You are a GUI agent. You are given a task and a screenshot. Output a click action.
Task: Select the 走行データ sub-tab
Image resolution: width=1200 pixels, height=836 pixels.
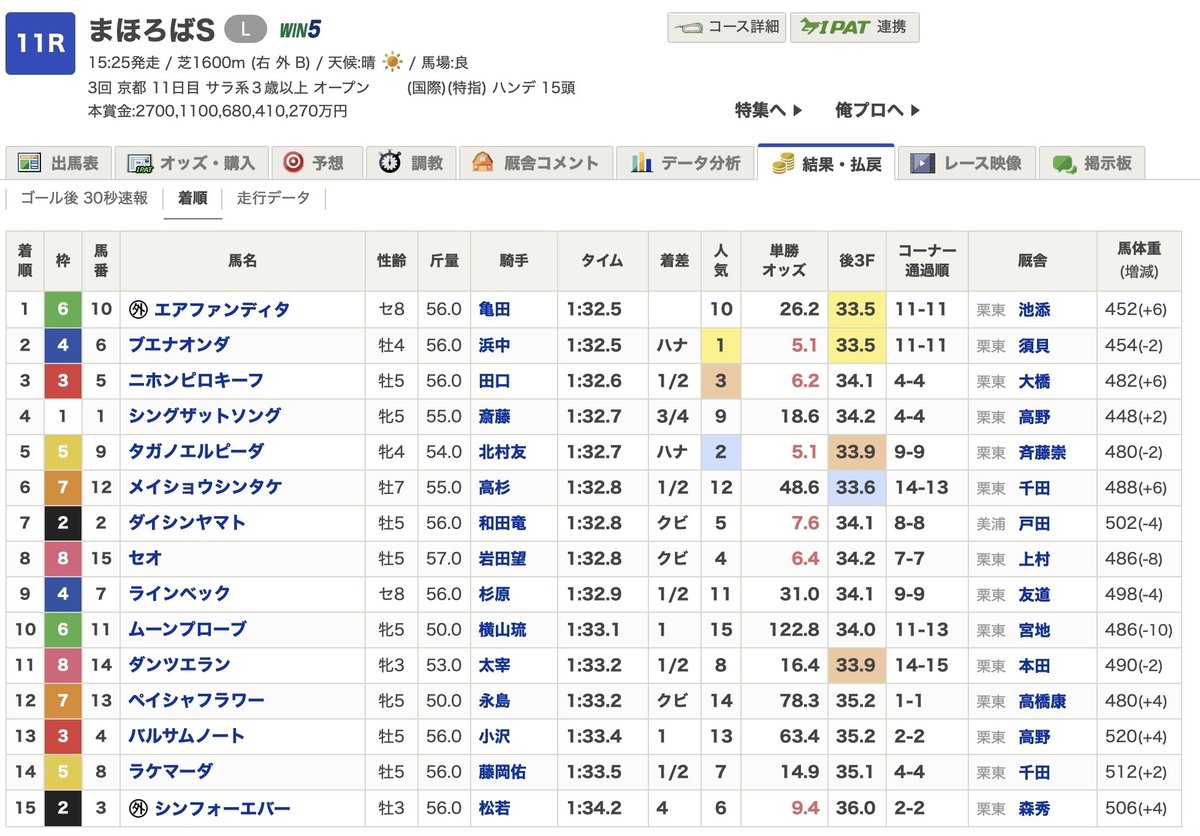click(x=273, y=198)
